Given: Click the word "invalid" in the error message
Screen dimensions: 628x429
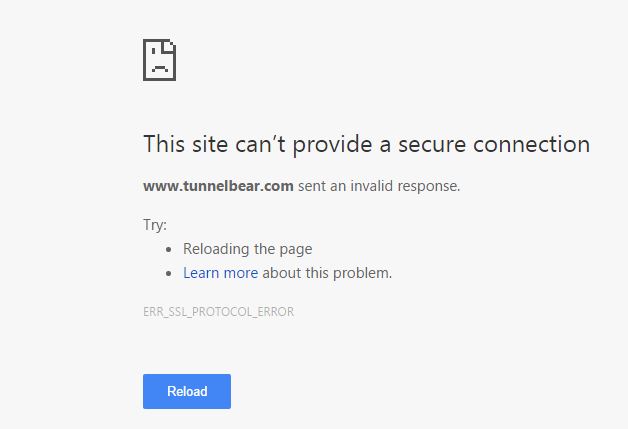Looking at the screenshot, I should pyautogui.click(x=379, y=185).
